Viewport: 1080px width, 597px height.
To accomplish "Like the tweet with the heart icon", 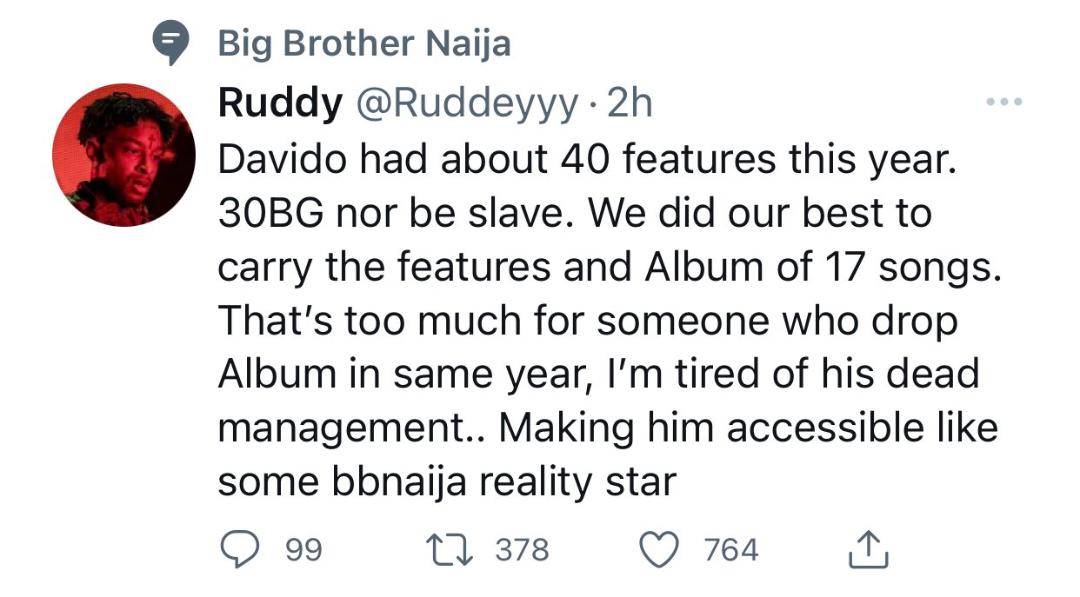I will 659,549.
